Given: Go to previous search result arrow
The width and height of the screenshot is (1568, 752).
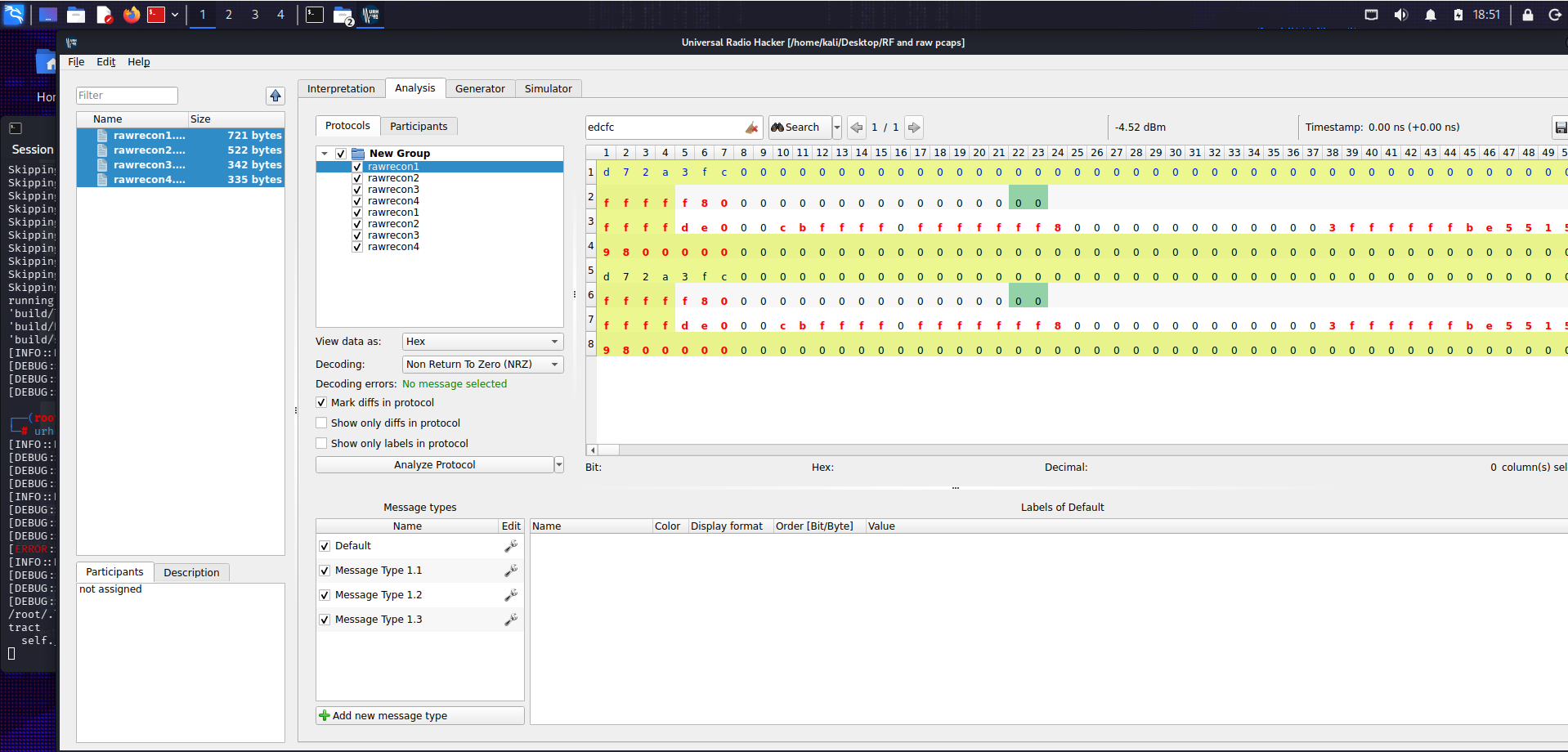Looking at the screenshot, I should tap(856, 128).
